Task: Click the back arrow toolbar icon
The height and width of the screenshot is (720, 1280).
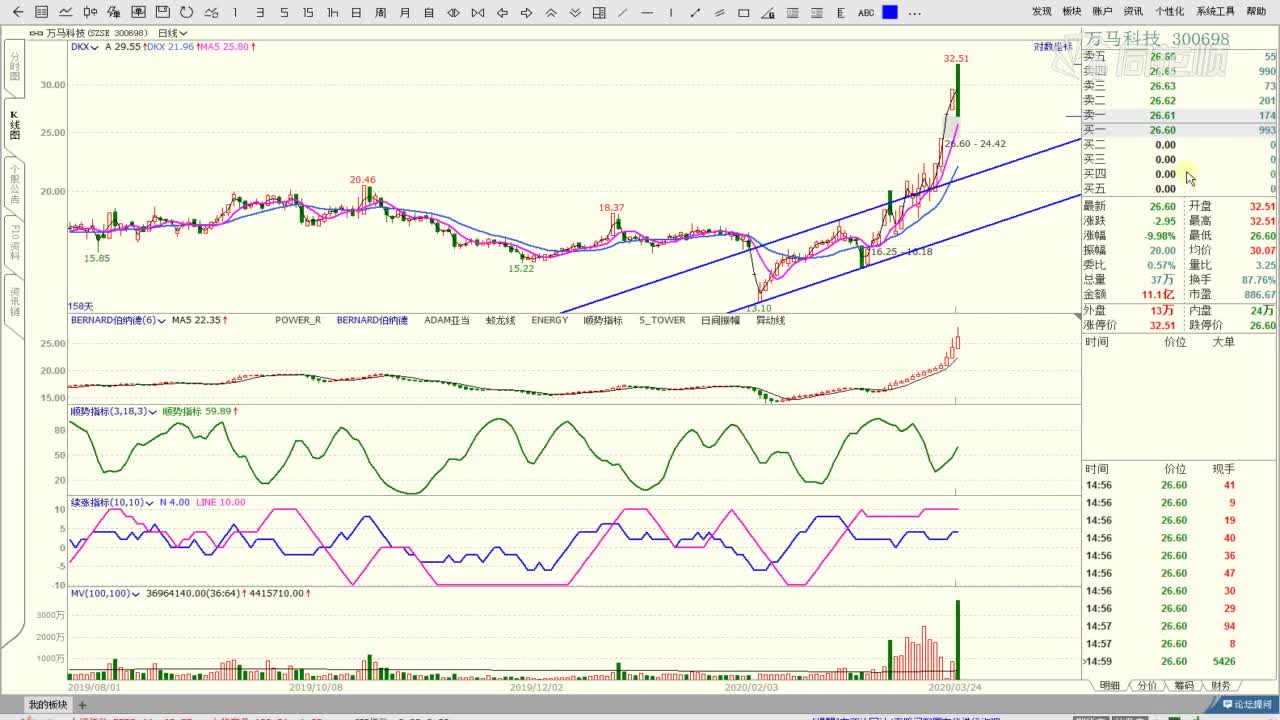Action: [17, 12]
